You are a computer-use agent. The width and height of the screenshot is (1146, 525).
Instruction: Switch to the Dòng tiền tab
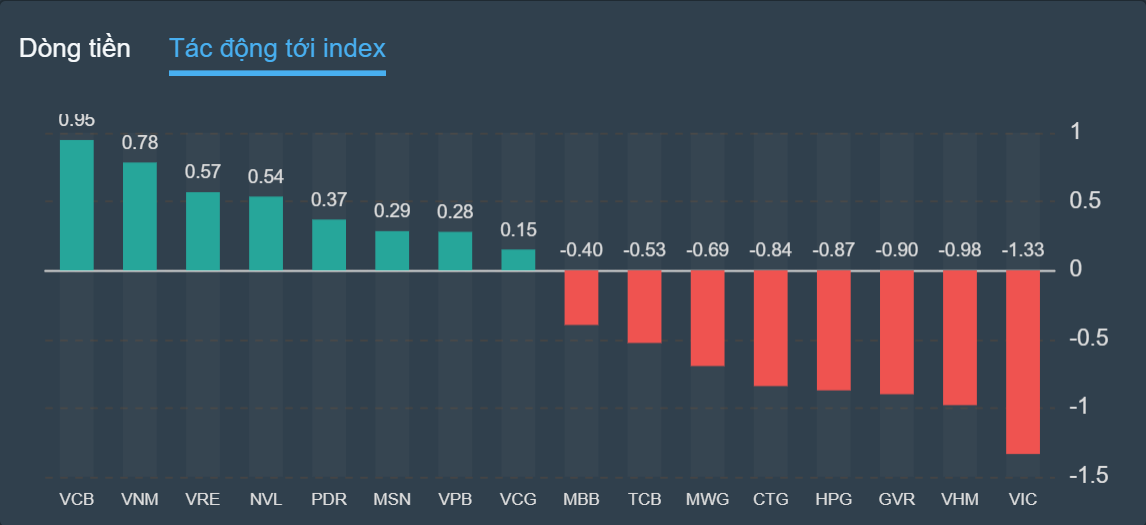tap(75, 49)
